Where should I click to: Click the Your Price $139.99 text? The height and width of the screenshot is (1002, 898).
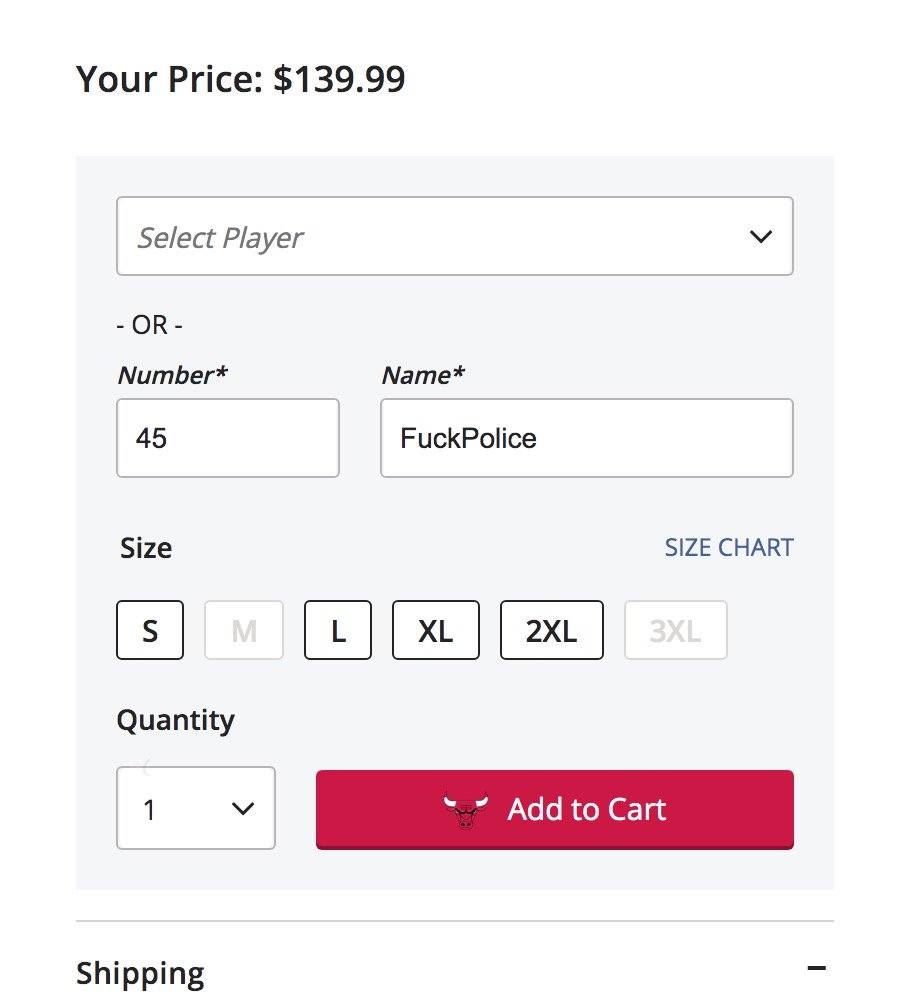click(x=241, y=79)
